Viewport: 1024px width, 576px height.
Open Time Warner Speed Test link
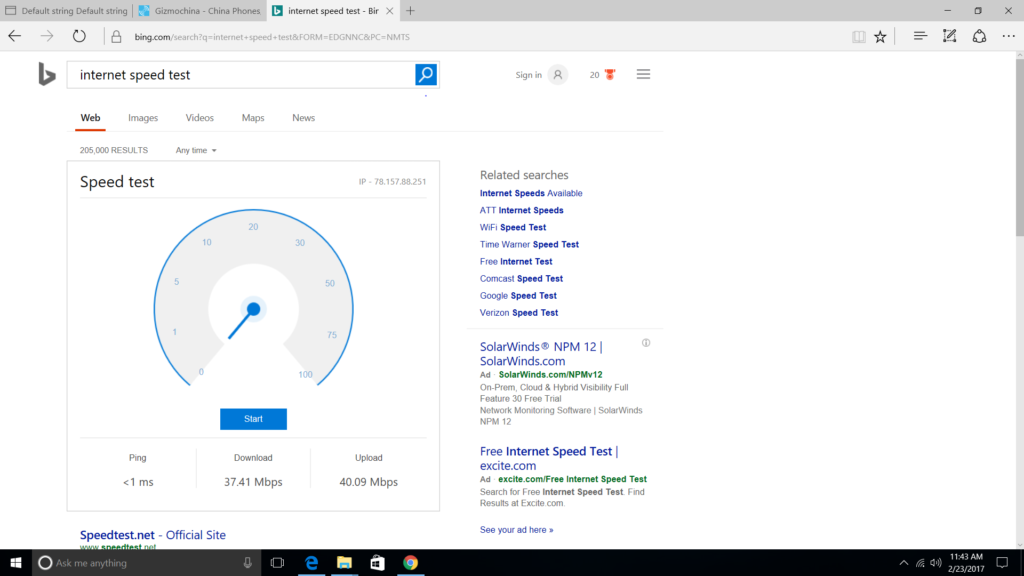(x=529, y=244)
